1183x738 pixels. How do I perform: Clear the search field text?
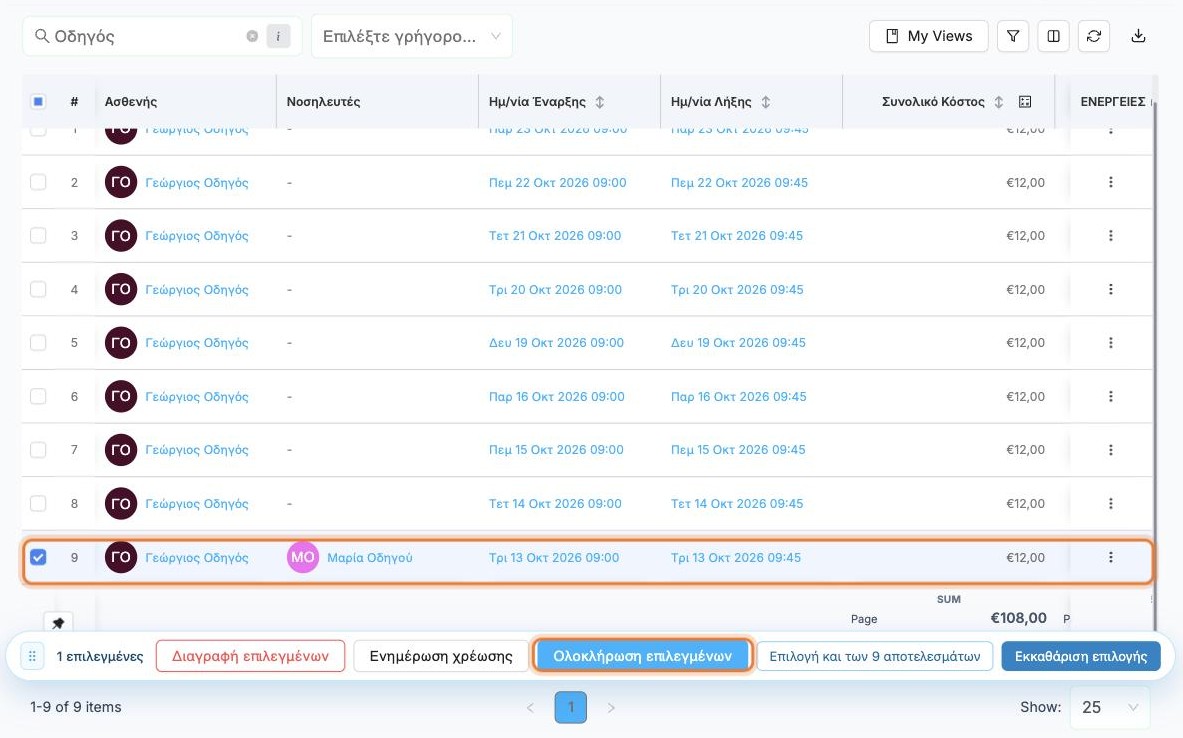(x=252, y=36)
